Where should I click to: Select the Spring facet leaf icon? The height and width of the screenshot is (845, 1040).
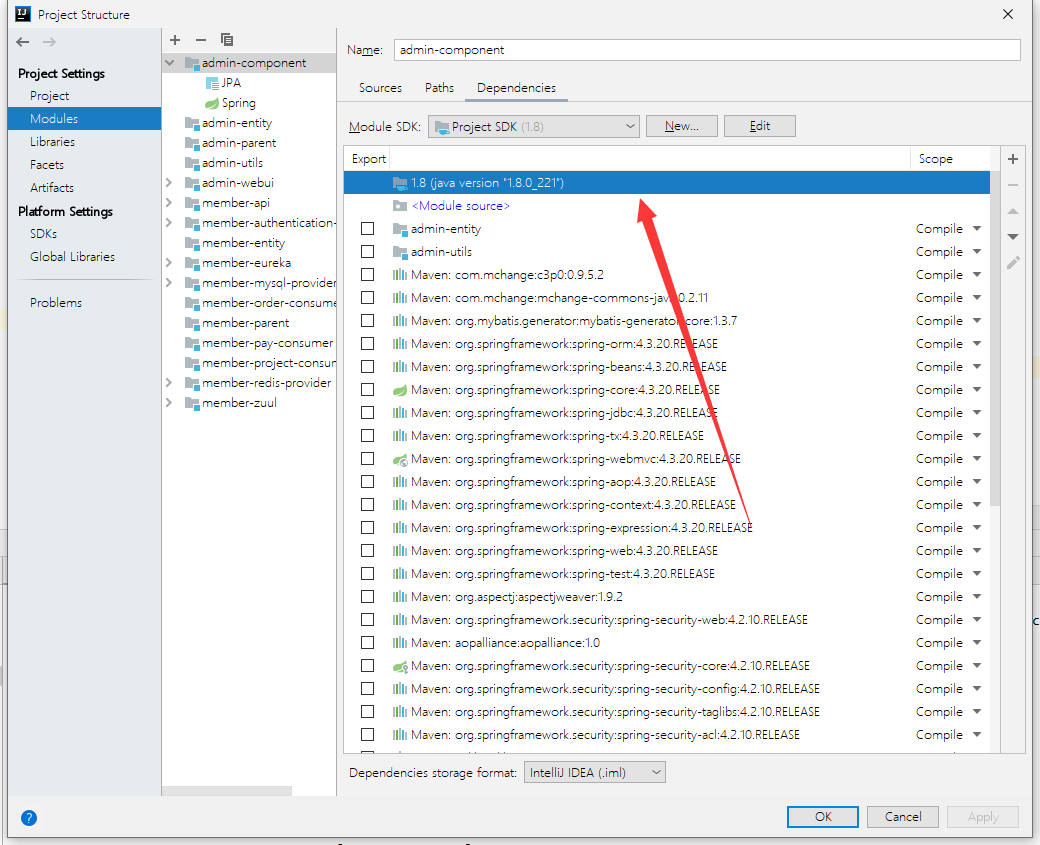(x=212, y=103)
